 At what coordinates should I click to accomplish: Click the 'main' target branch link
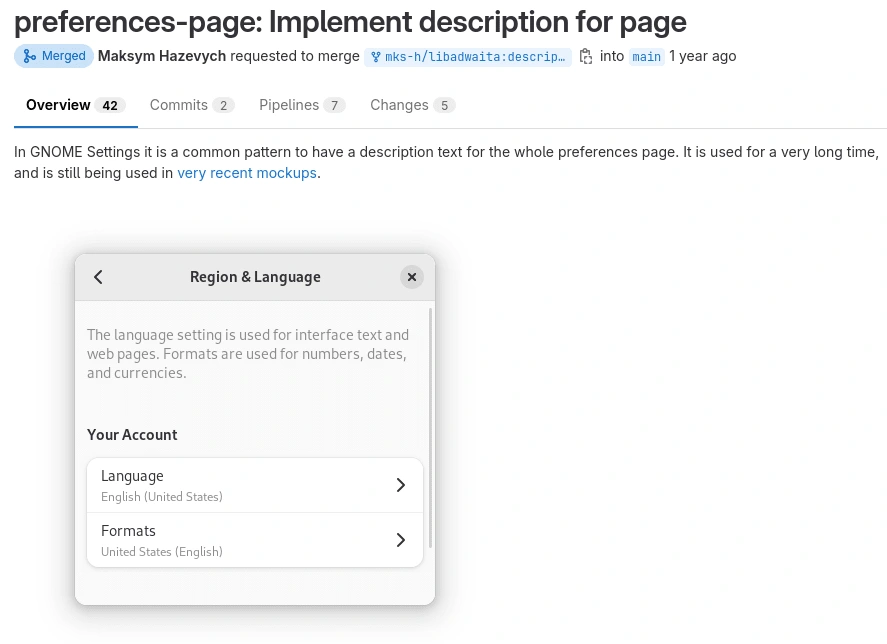click(x=647, y=57)
